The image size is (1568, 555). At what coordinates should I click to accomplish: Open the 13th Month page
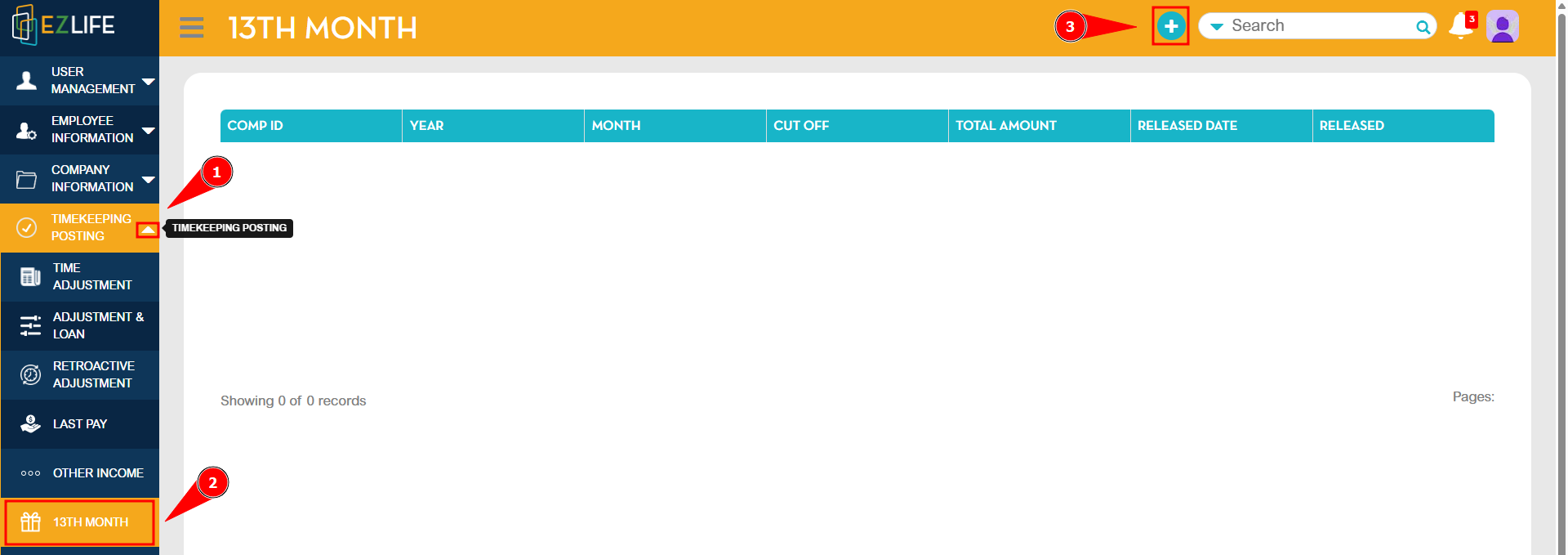80,522
